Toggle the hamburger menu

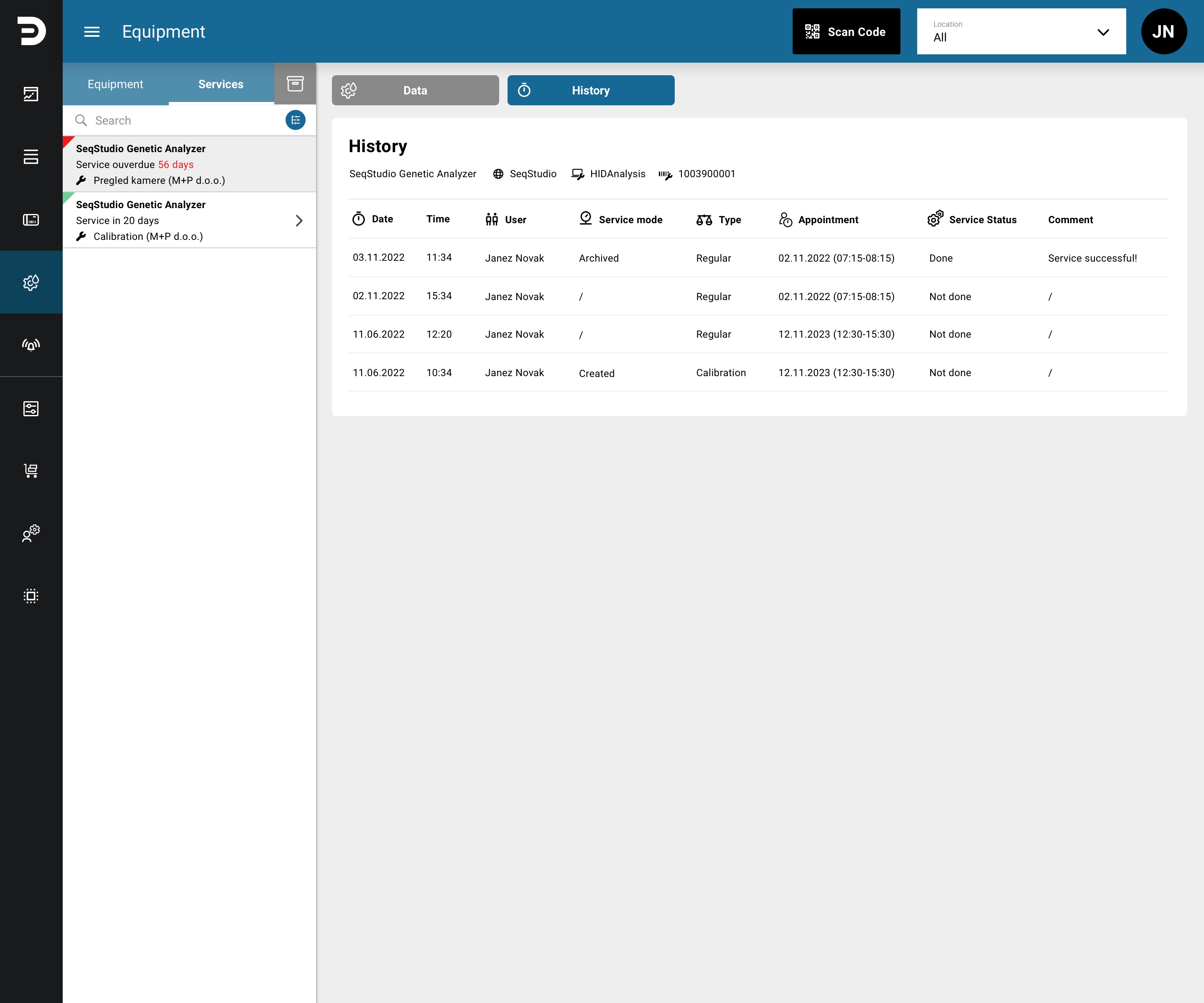tap(92, 31)
